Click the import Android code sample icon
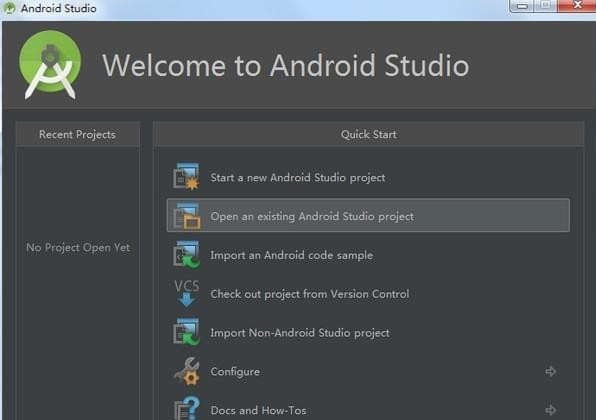The height and width of the screenshot is (420, 596). [186, 255]
